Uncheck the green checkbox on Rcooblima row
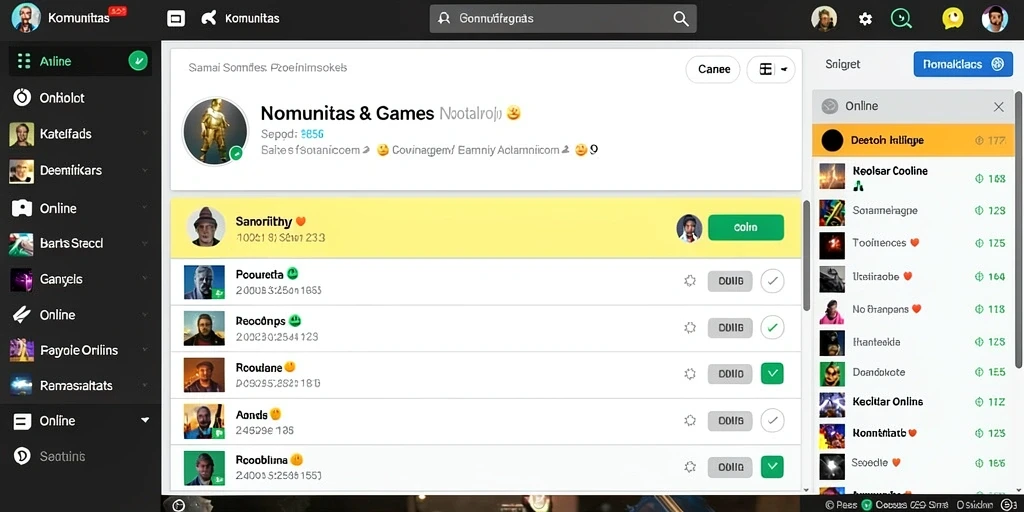This screenshot has width=1024, height=512. (x=772, y=466)
